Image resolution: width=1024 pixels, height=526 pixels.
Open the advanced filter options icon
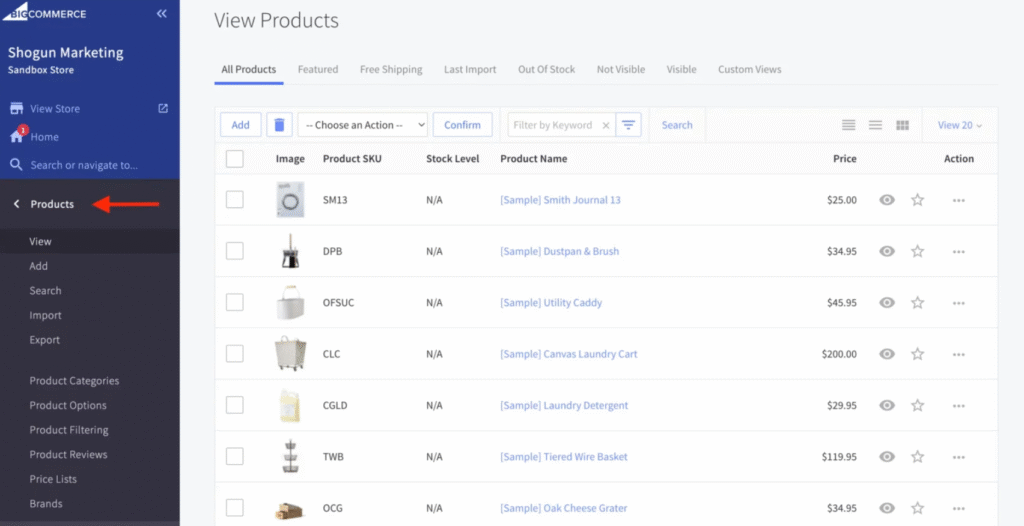(628, 125)
